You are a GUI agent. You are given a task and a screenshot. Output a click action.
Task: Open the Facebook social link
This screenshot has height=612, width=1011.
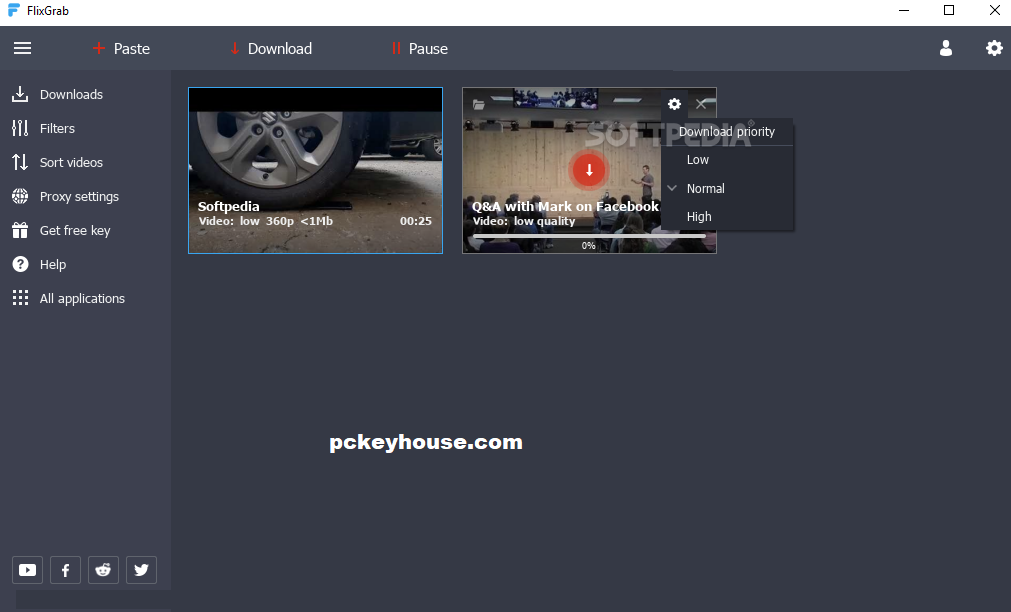pyautogui.click(x=65, y=570)
